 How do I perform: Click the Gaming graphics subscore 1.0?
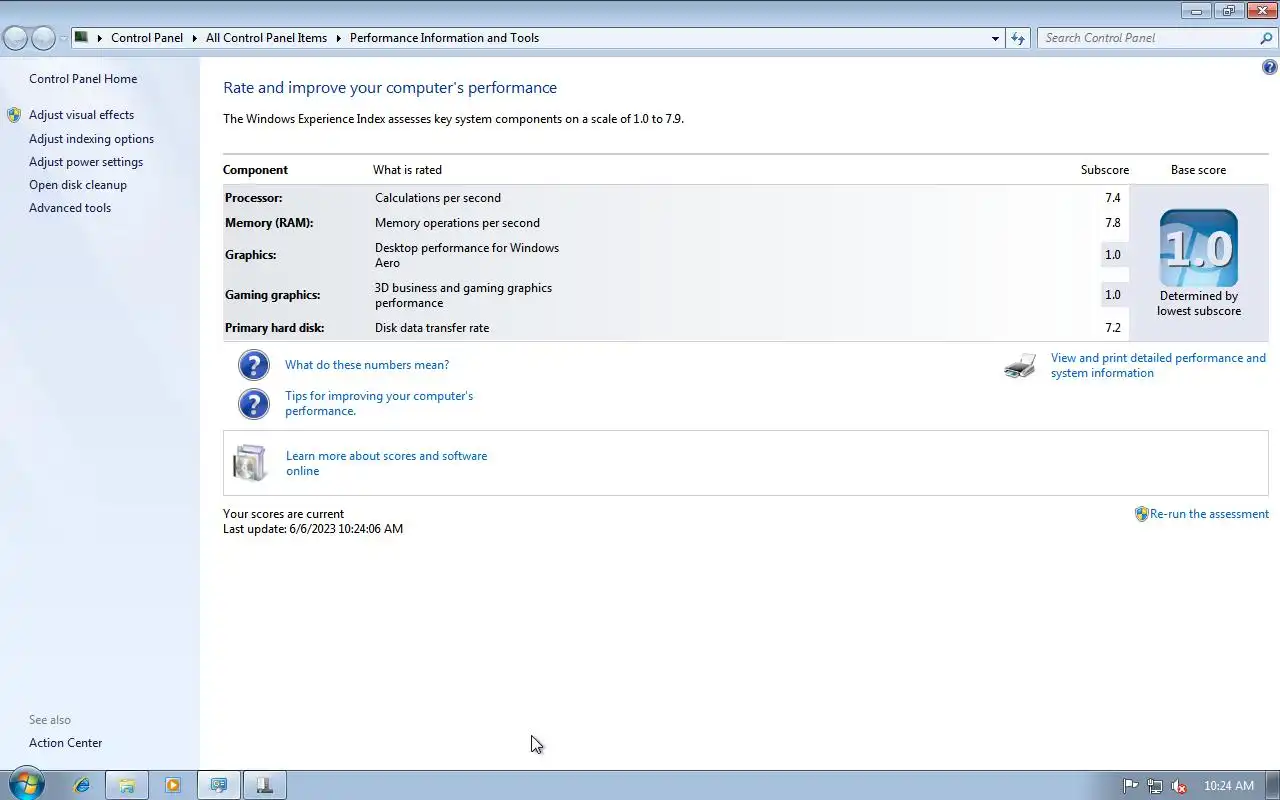(1113, 295)
